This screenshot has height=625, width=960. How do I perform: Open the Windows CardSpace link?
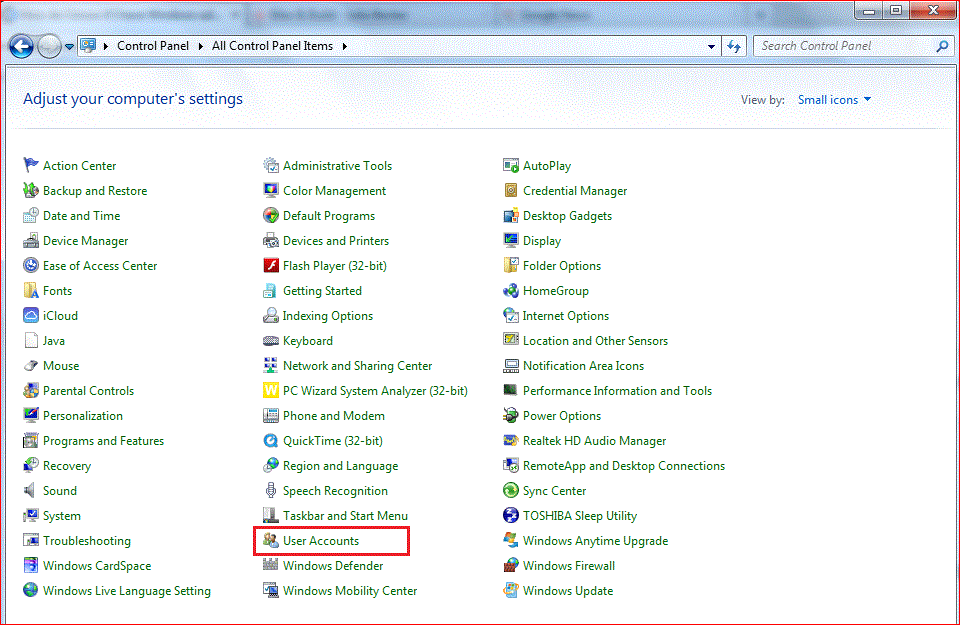click(x=97, y=566)
